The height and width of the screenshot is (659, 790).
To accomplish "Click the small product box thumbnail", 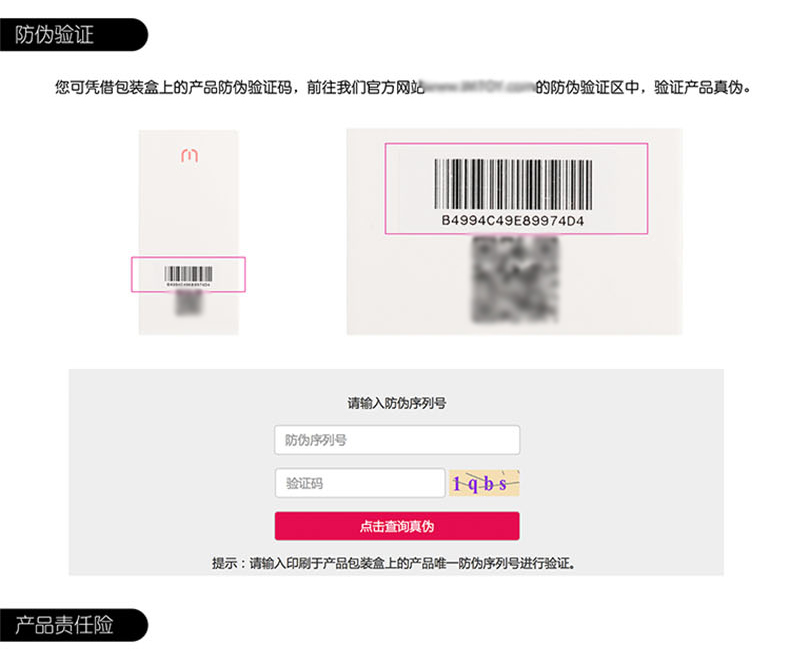I will [188, 232].
